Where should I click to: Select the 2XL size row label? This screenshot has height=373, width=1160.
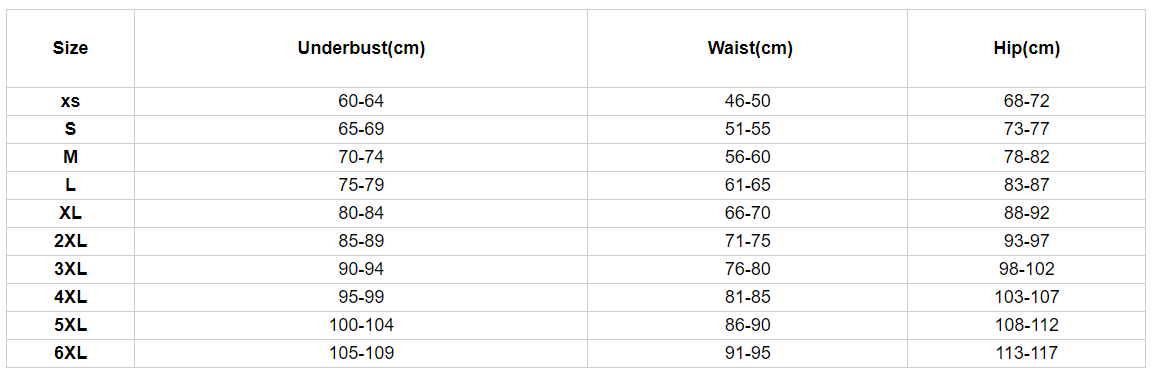click(70, 241)
